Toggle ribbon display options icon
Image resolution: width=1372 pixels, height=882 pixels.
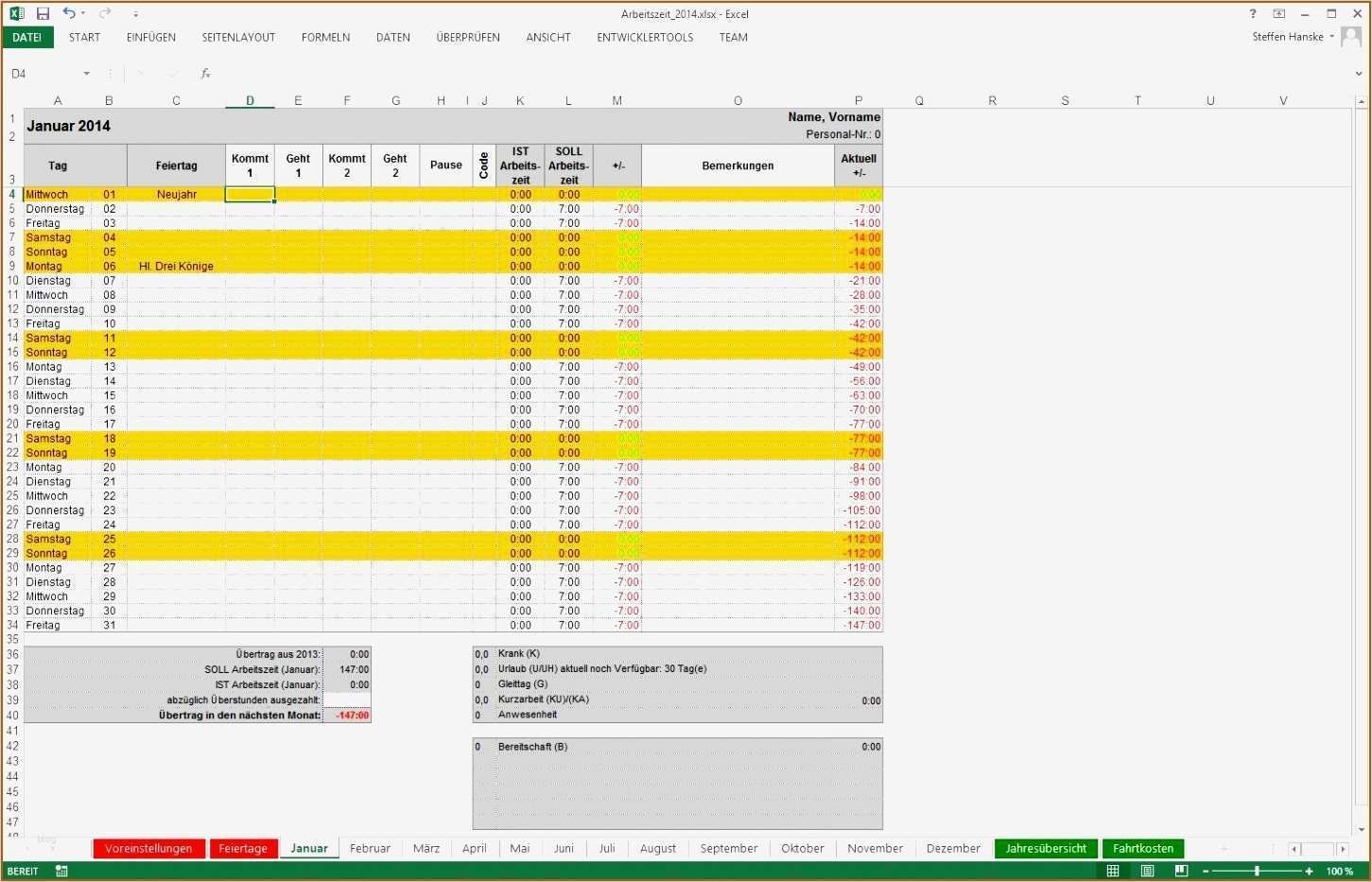point(1279,13)
